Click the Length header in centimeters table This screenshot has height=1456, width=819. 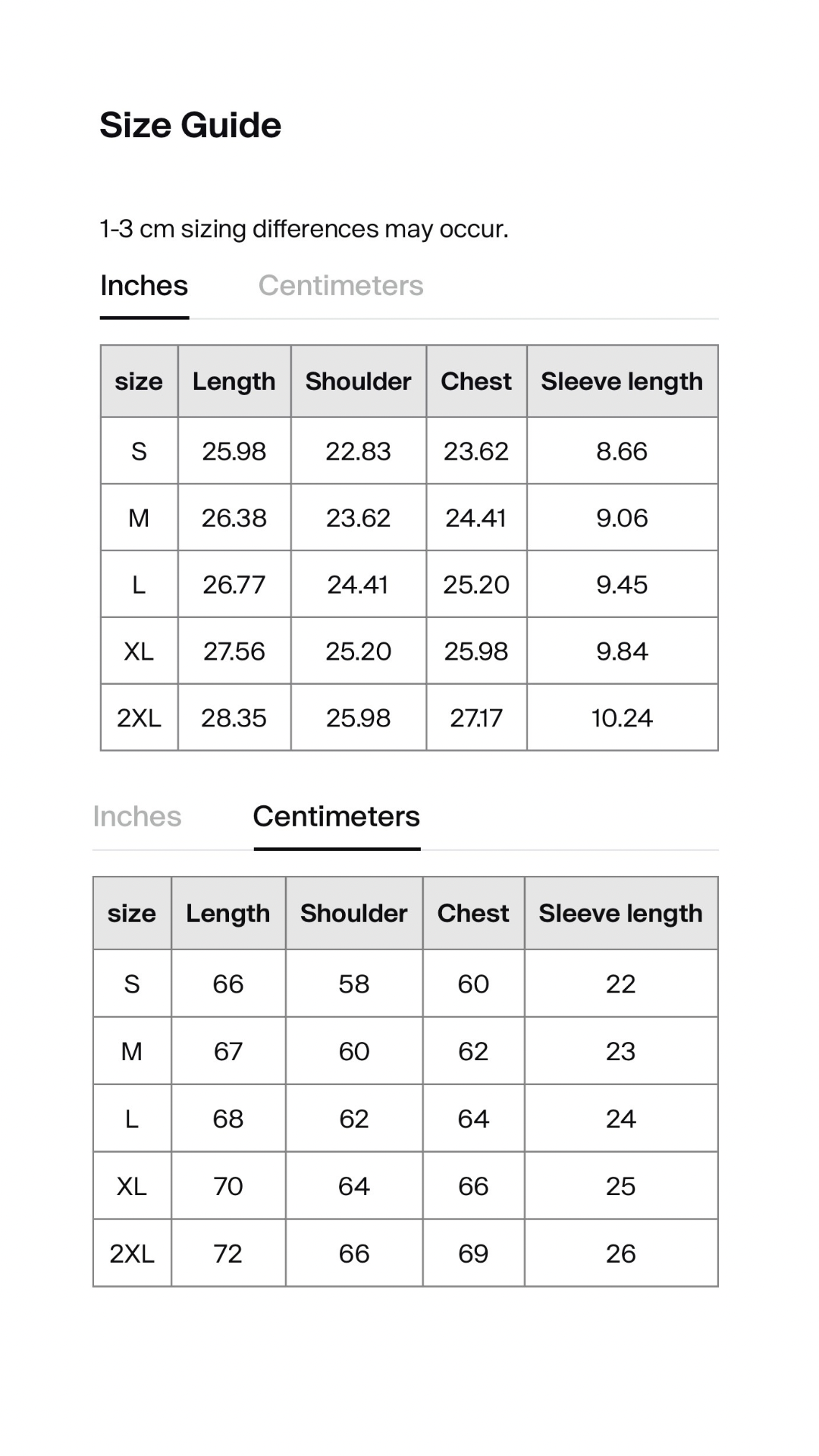228,914
